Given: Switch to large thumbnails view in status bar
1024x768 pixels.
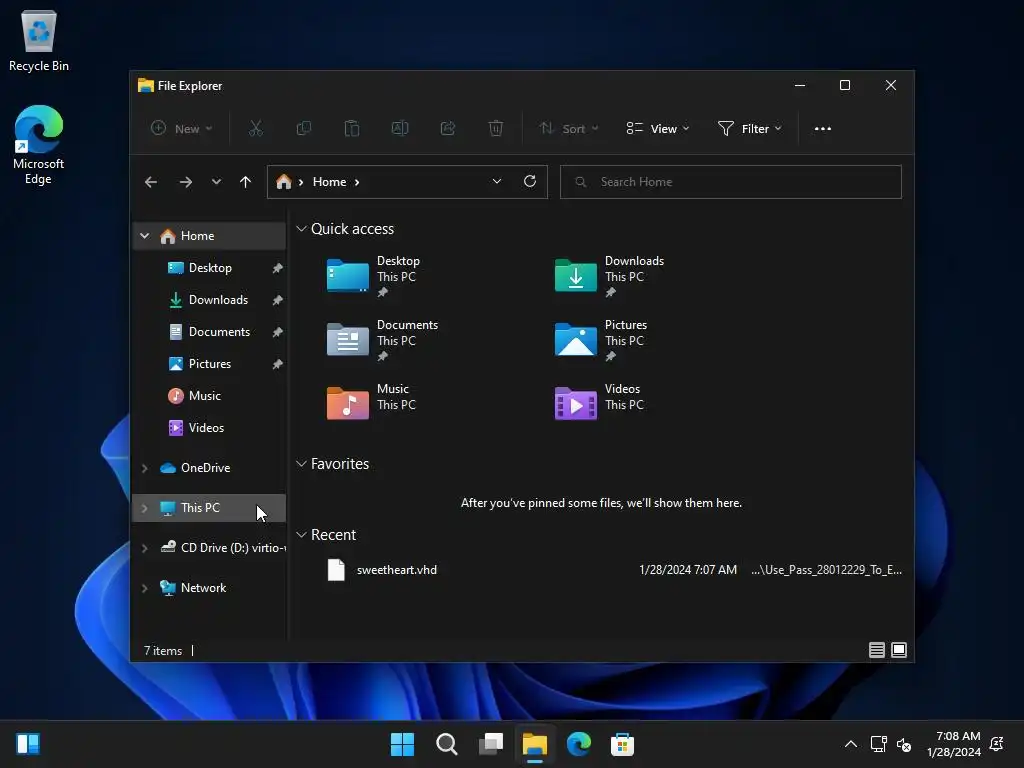Looking at the screenshot, I should pos(899,650).
